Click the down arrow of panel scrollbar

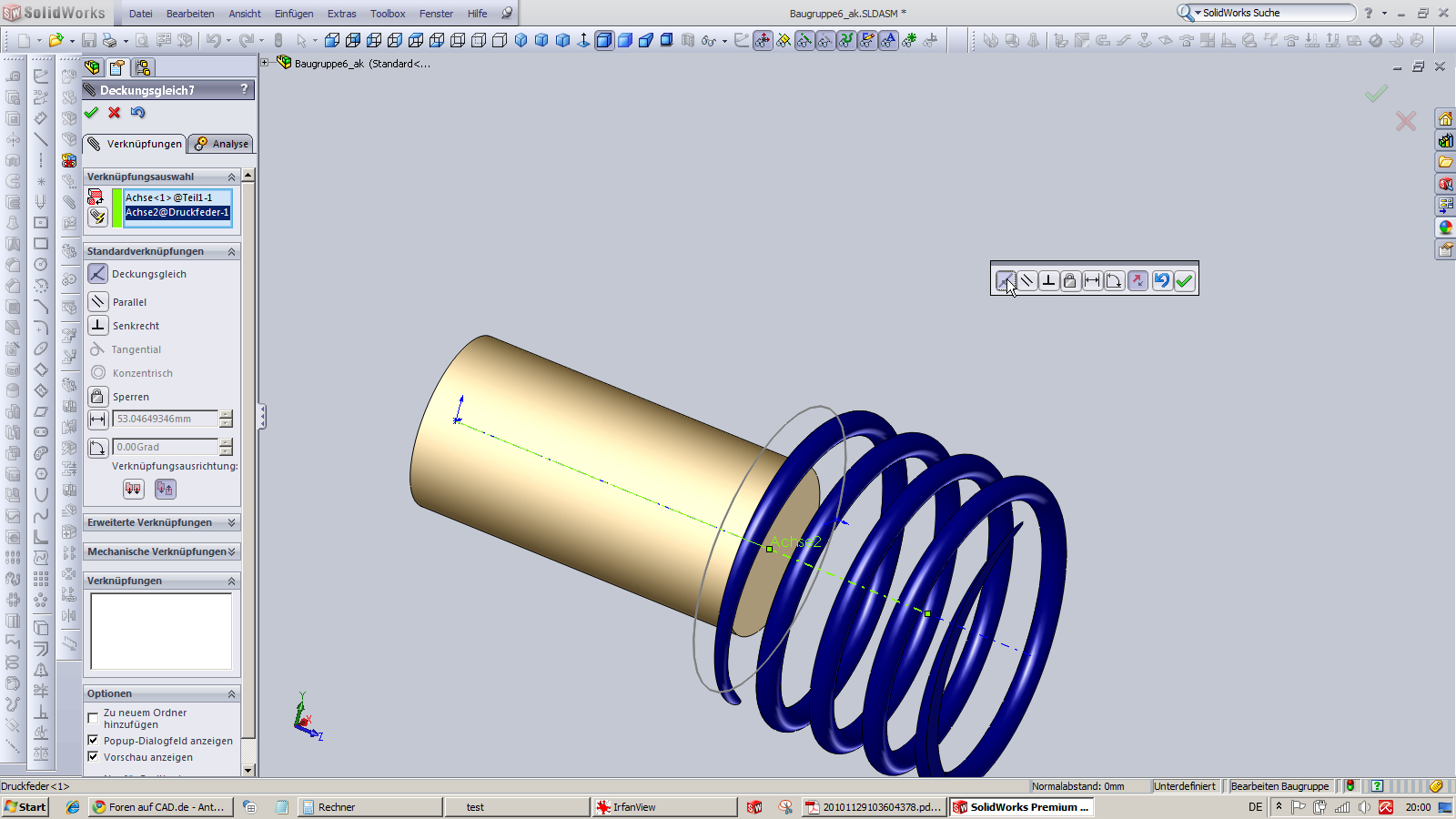[248, 770]
